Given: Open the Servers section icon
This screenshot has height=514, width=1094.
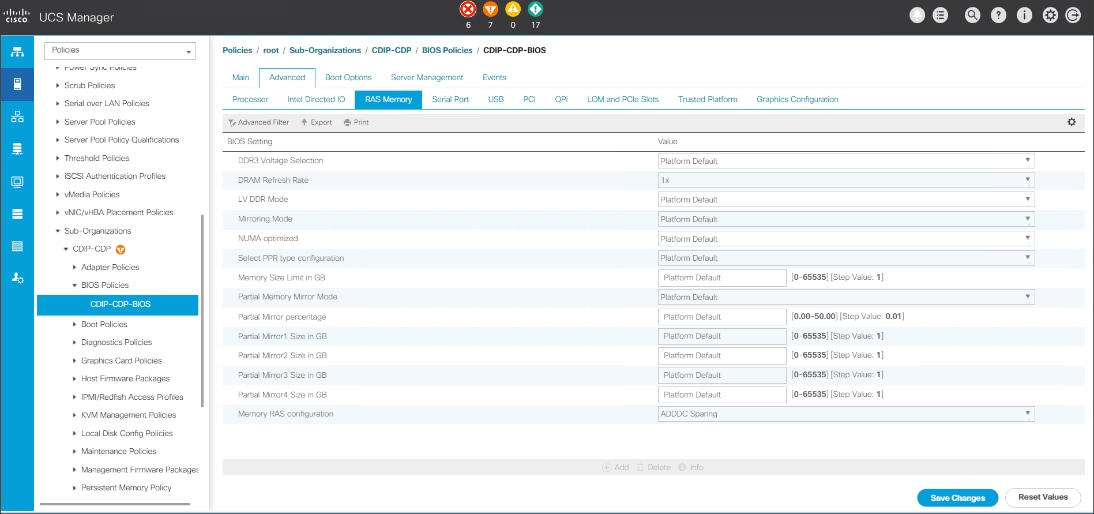Looking at the screenshot, I should click(x=17, y=85).
